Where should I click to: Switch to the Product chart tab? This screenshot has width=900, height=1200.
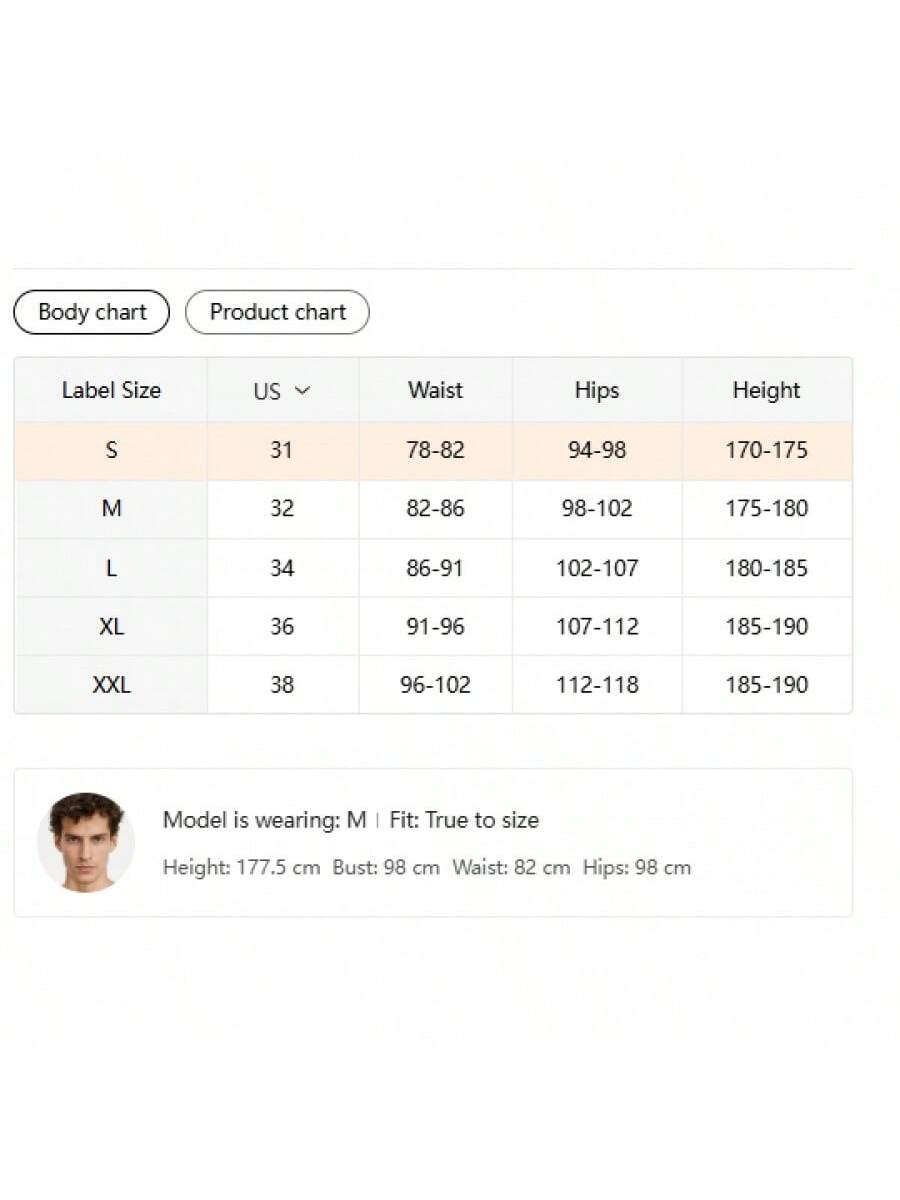(x=277, y=312)
